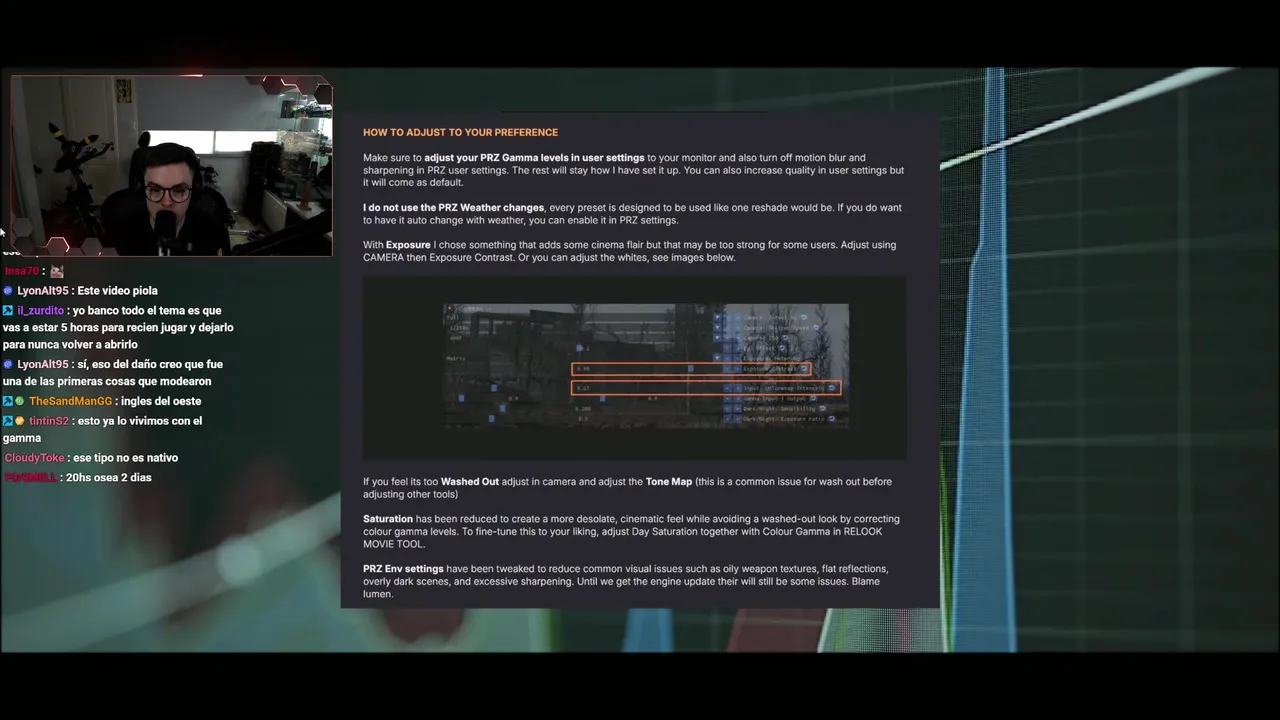Click badge beside 'Este video piola' message
1280x720 pixels.
pos(8,291)
